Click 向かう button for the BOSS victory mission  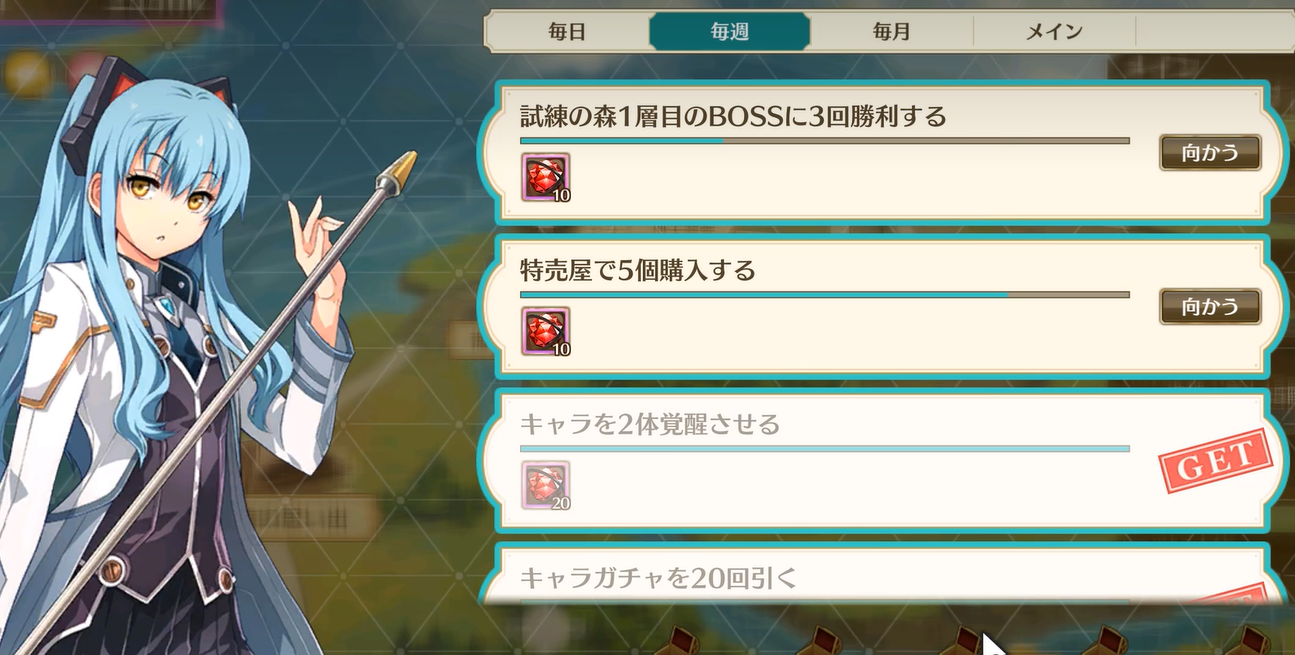1210,153
